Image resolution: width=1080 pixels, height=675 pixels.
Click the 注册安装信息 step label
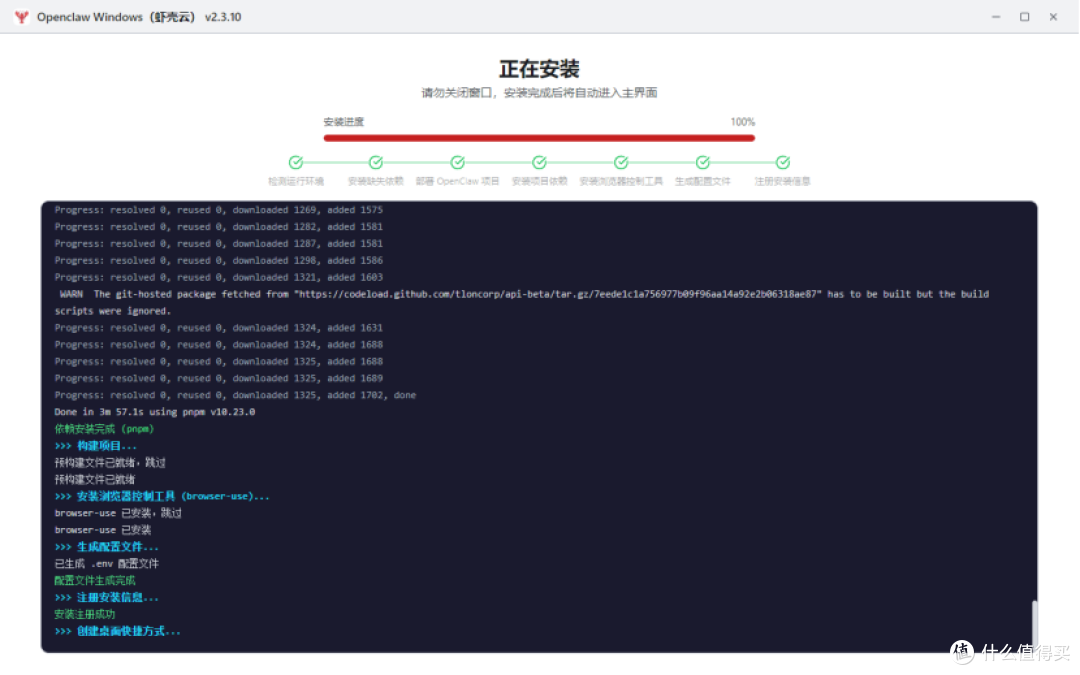pyautogui.click(x=782, y=182)
